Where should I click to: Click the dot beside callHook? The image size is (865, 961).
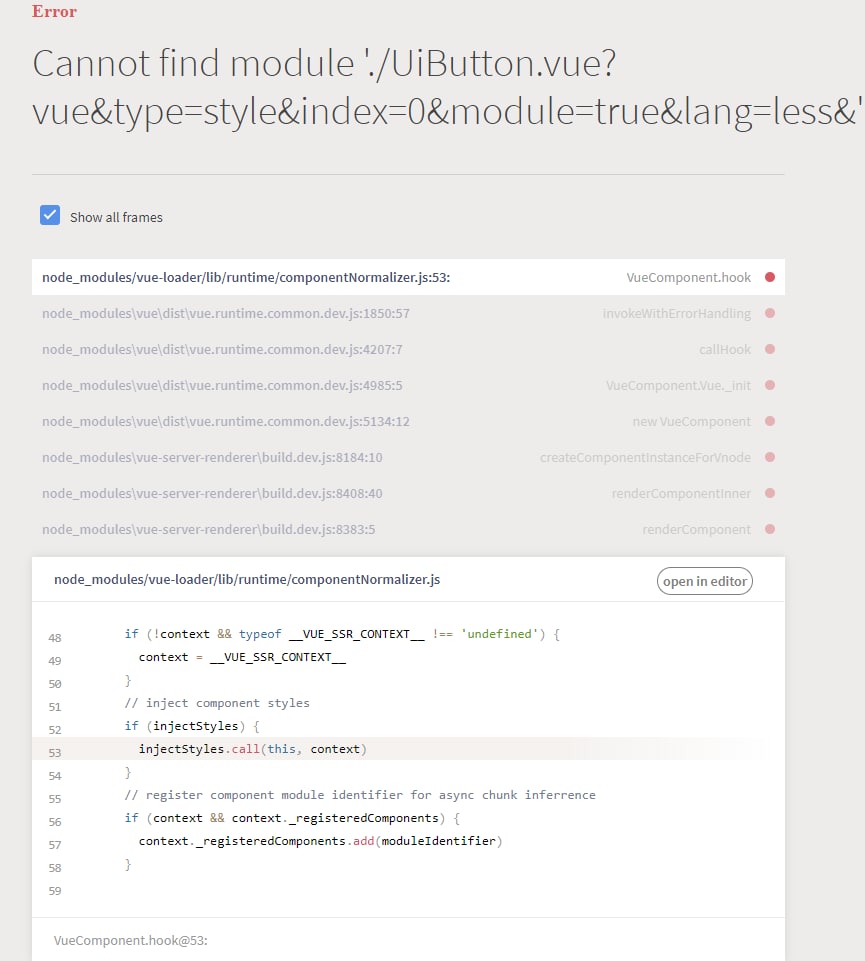coord(770,349)
